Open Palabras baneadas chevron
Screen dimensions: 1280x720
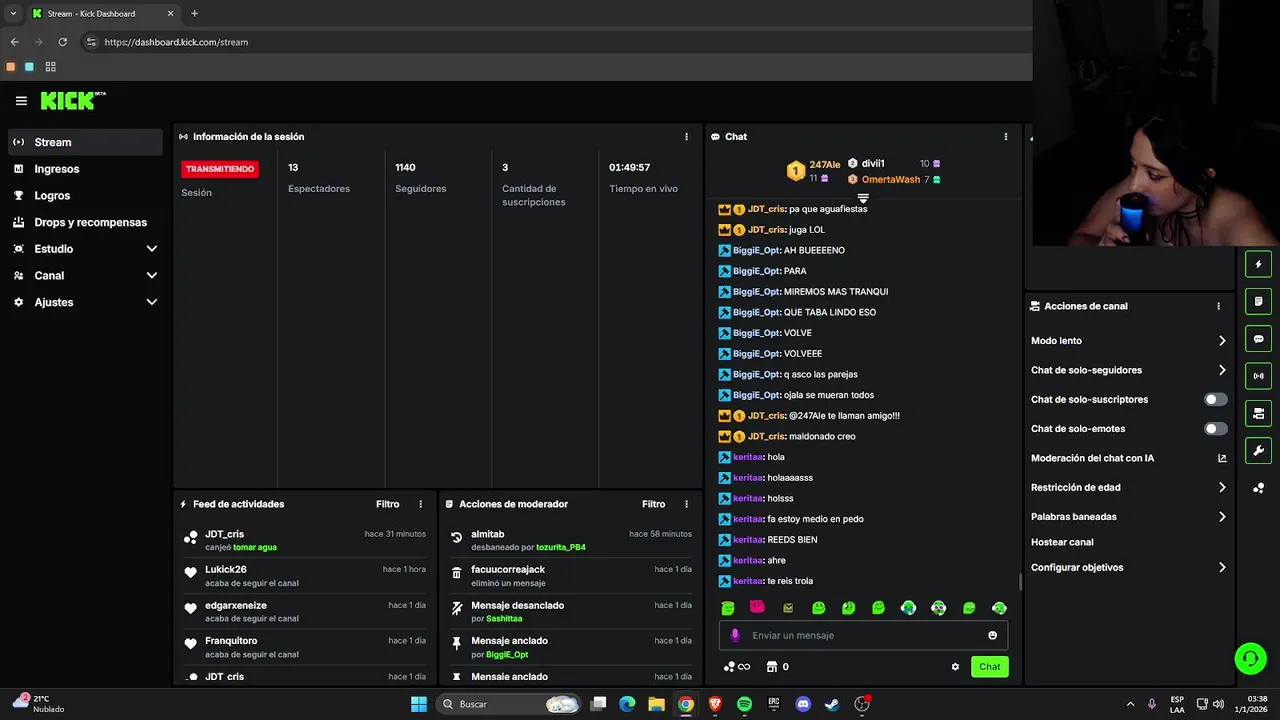click(x=1222, y=517)
